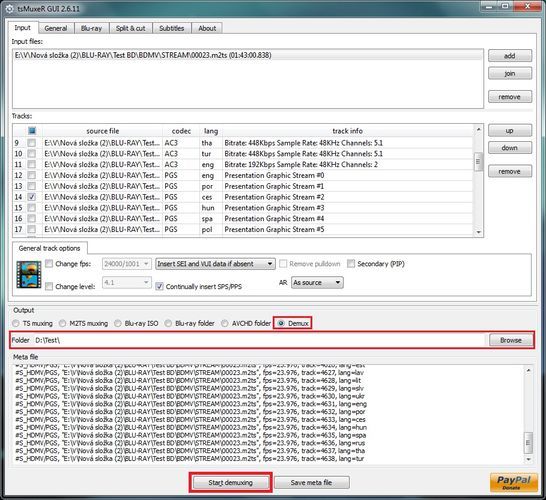
Task: Check track 10 tur AC3 checkbox
Action: [32, 154]
